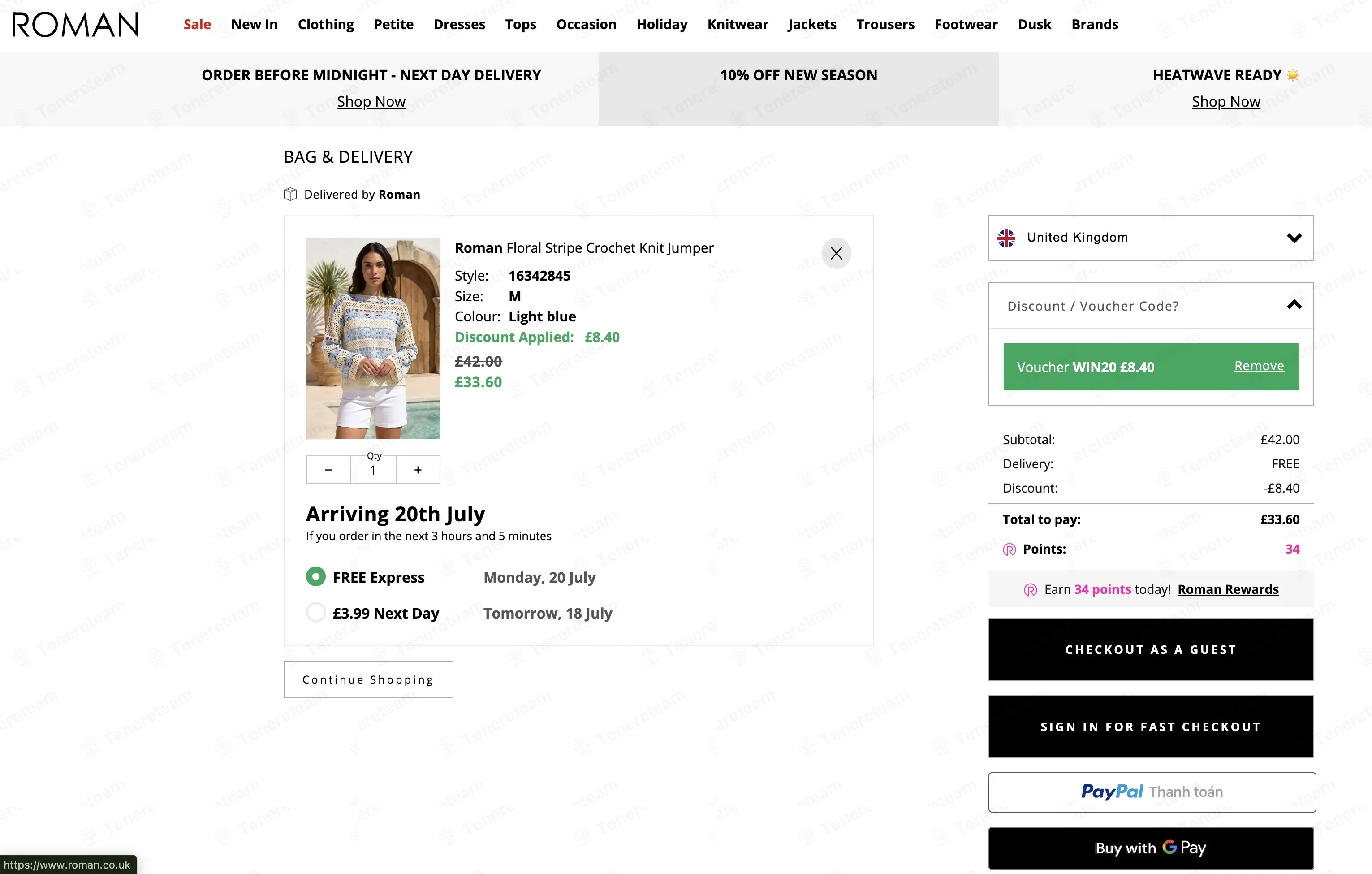Remove the WIN20 voucher

coord(1259,366)
